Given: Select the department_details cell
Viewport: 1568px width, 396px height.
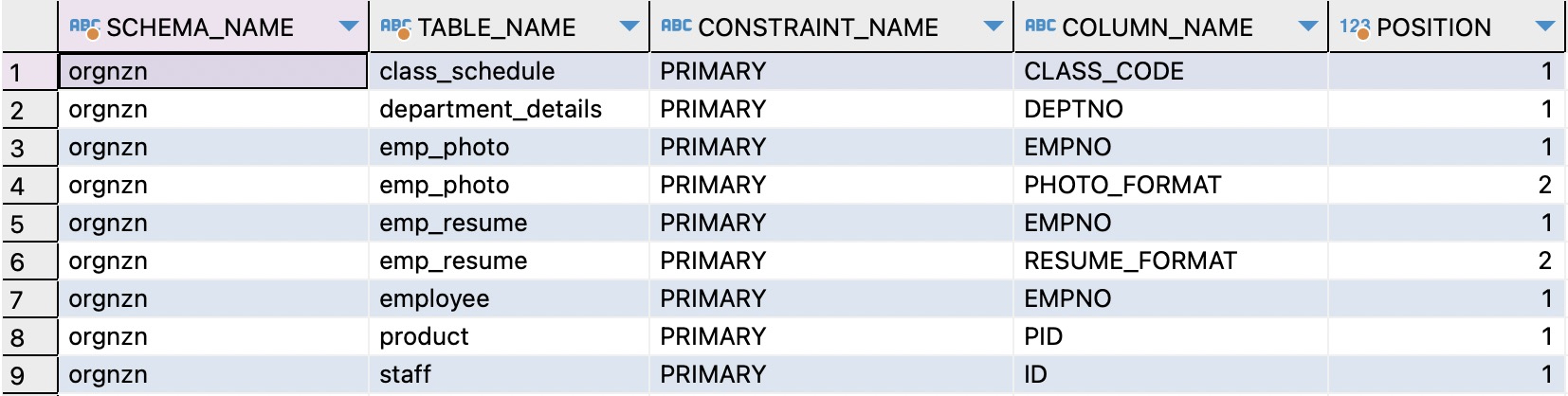Looking at the screenshot, I should click(x=509, y=109).
